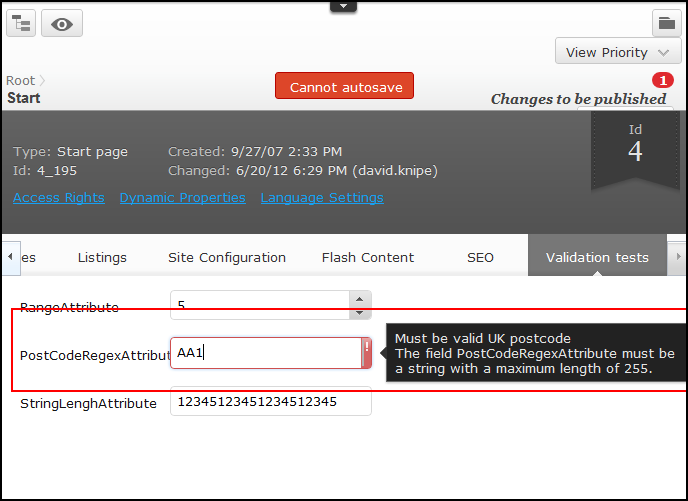Image resolution: width=688 pixels, height=501 pixels.
Task: Expand the top pull-down handle arrow
Action: click(x=344, y=6)
